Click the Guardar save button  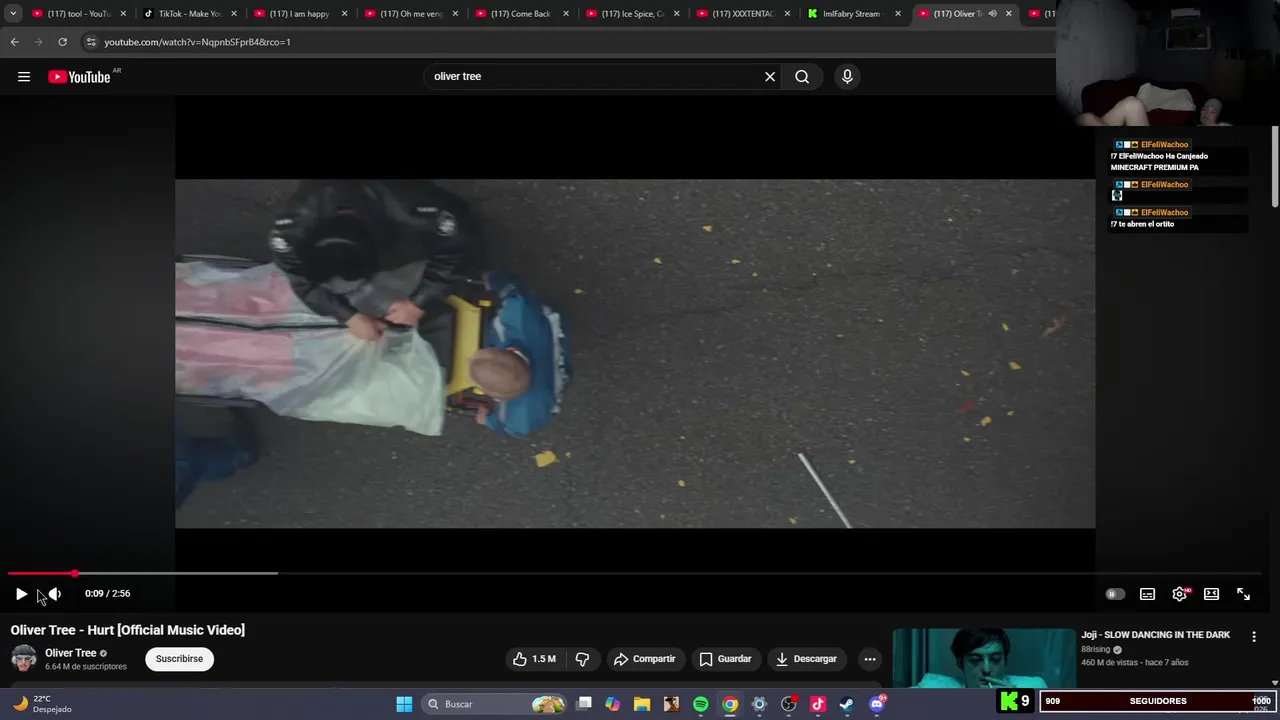pyautogui.click(x=725, y=659)
